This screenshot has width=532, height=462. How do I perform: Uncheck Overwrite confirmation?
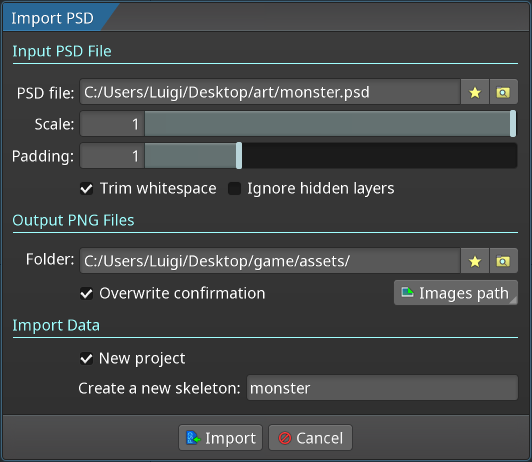(x=87, y=293)
